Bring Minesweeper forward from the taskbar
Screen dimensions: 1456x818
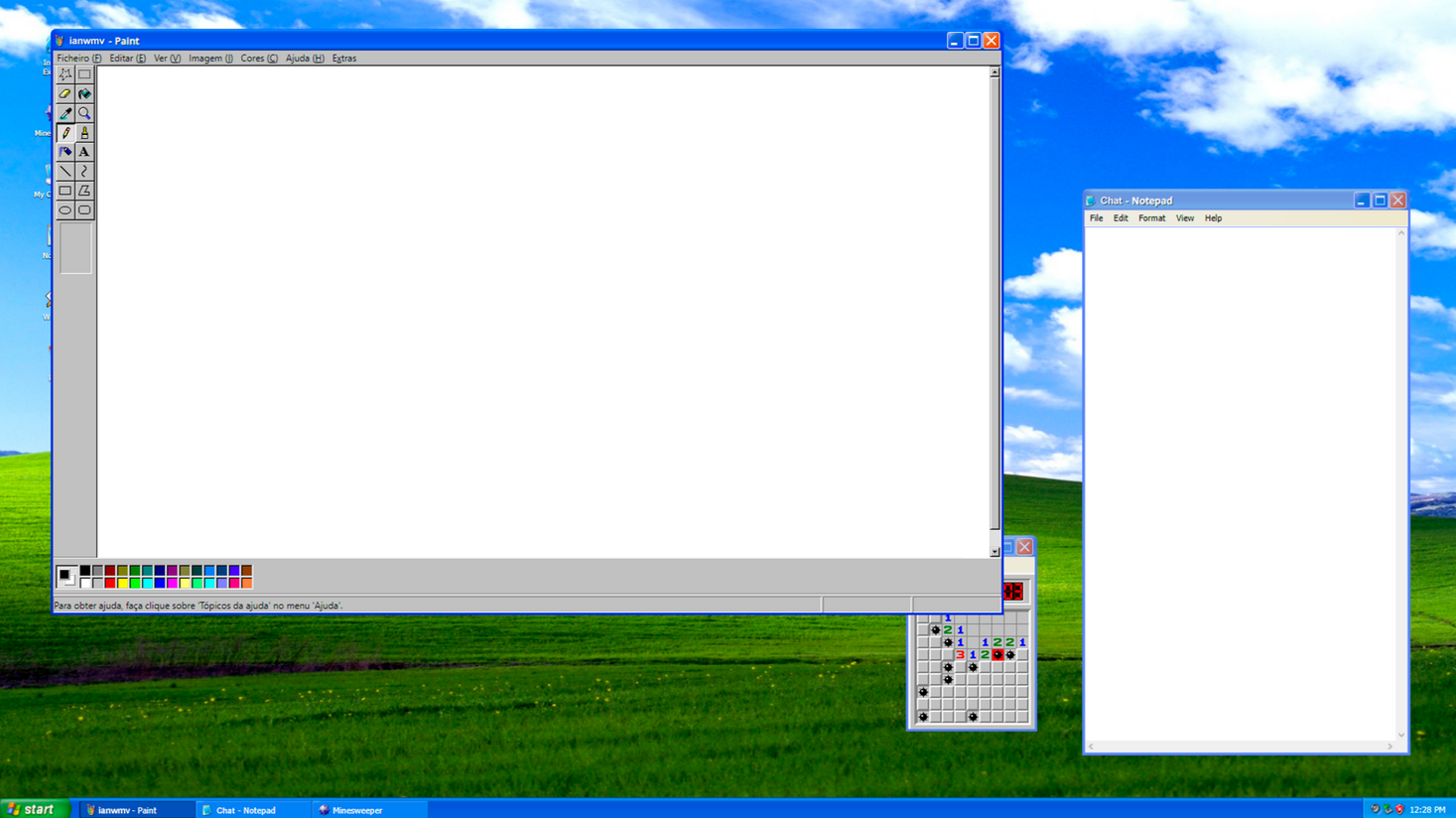(370, 810)
